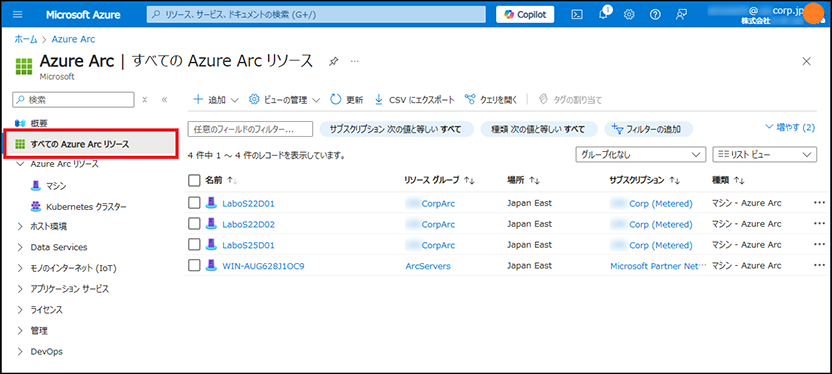Image resolution: width=832 pixels, height=374 pixels.
Task: Expand the モノのインターネット (IoT) section
Action: point(20,268)
